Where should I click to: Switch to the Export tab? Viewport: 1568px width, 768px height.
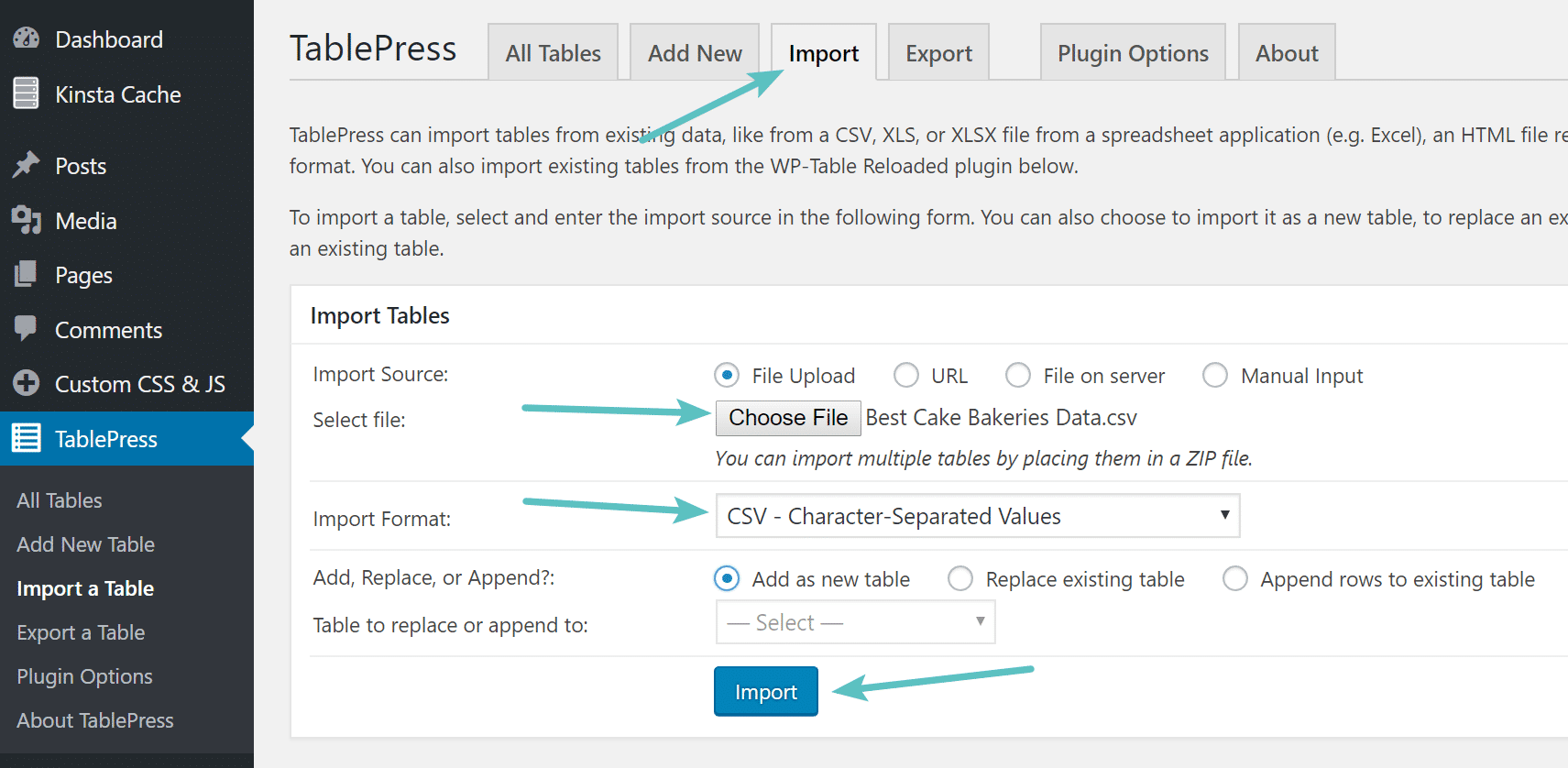tap(938, 52)
